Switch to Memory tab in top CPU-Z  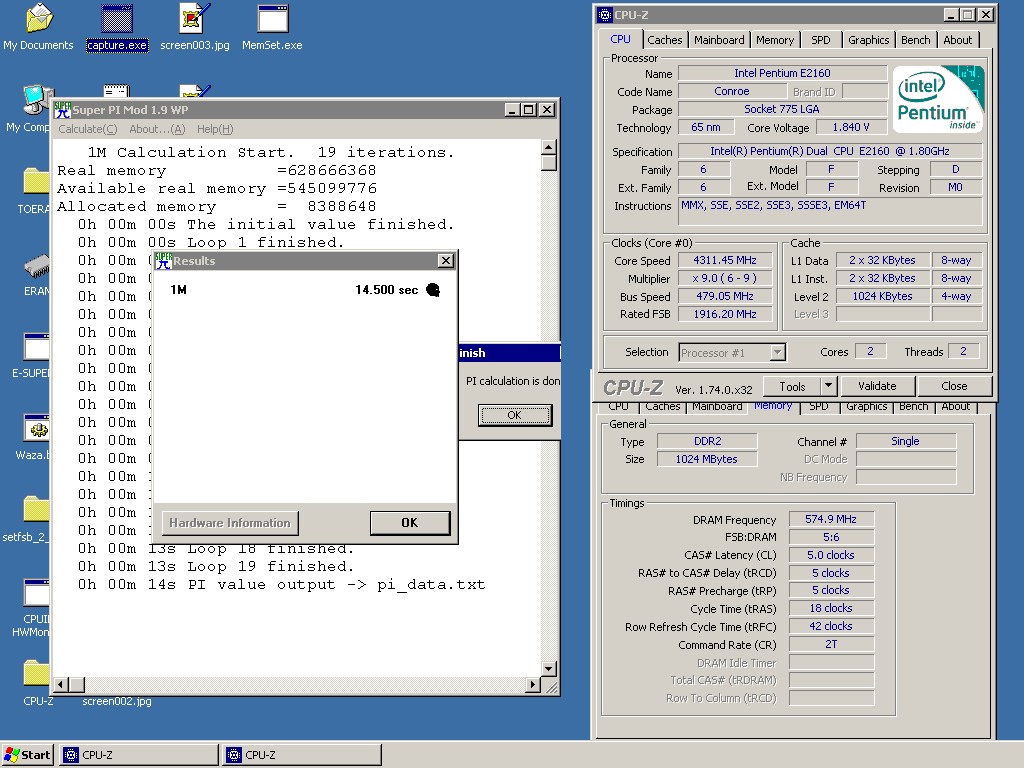tap(775, 40)
